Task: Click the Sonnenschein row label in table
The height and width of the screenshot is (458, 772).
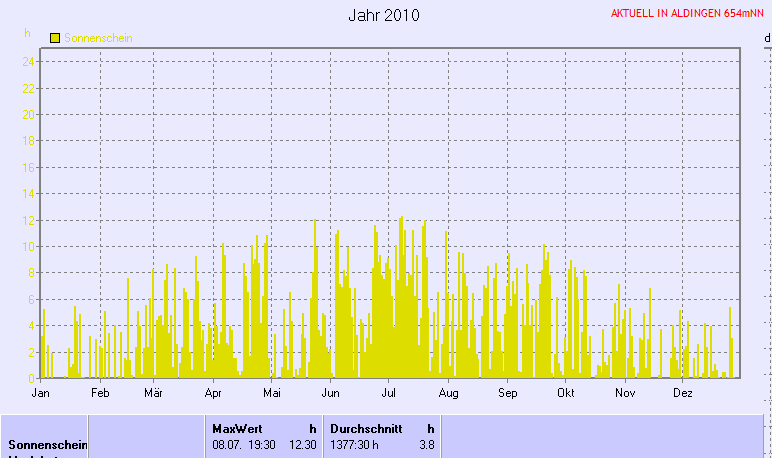Action: click(45, 444)
